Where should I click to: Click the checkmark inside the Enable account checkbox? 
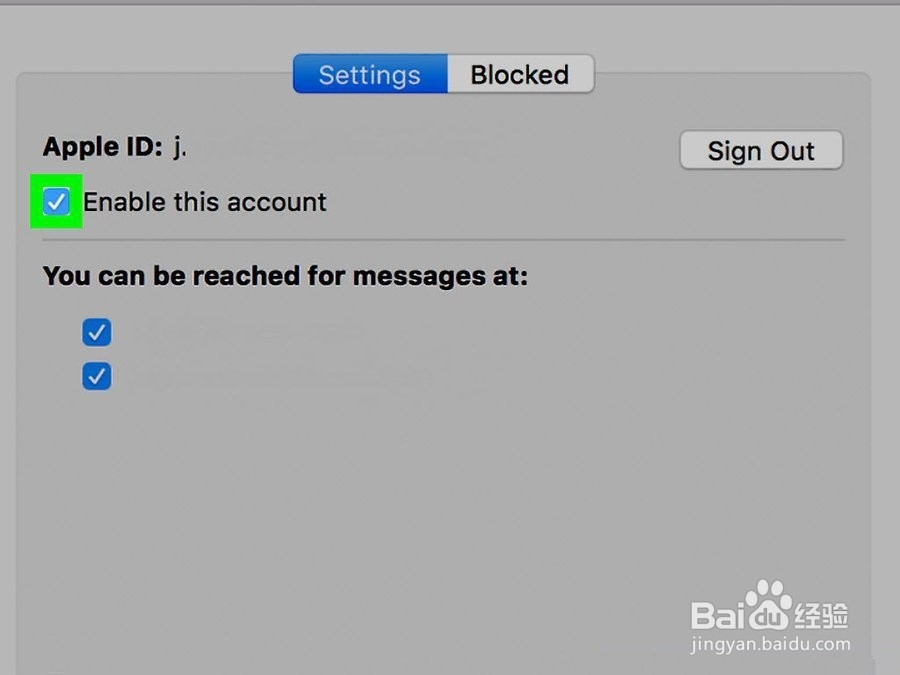(x=56, y=201)
